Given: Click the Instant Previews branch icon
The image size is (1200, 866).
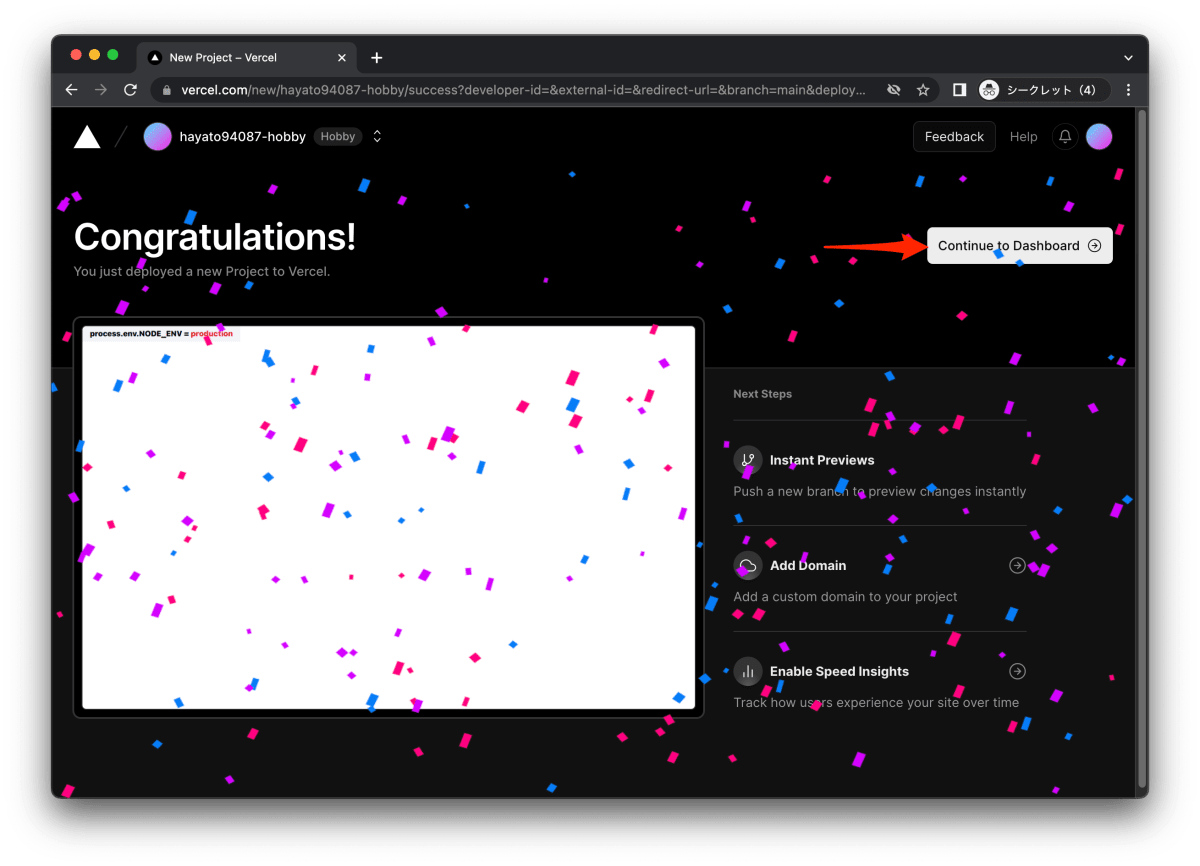Looking at the screenshot, I should click(748, 460).
